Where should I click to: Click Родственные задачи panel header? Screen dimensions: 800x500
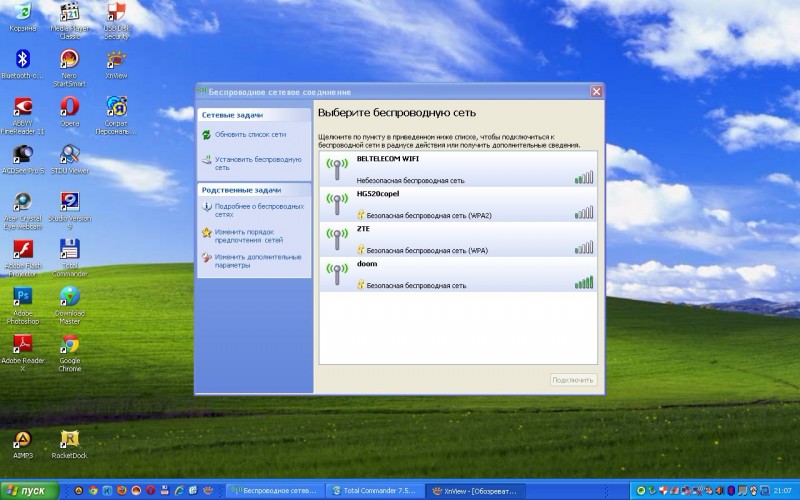(254, 190)
